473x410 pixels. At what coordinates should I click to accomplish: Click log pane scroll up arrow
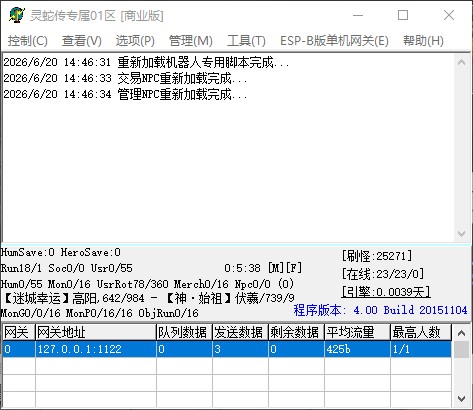(x=462, y=62)
